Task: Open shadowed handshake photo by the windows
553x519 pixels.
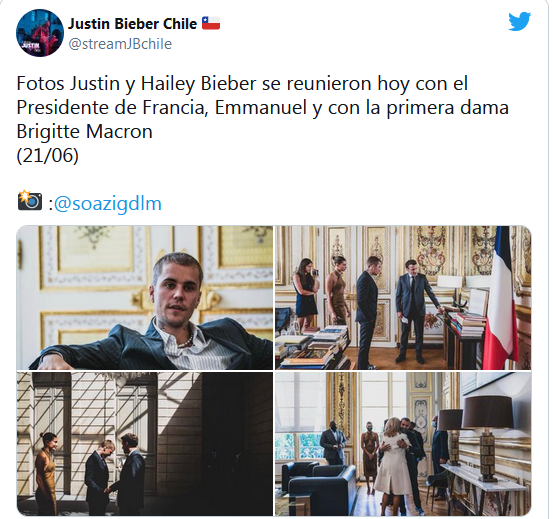Action: click(x=145, y=444)
